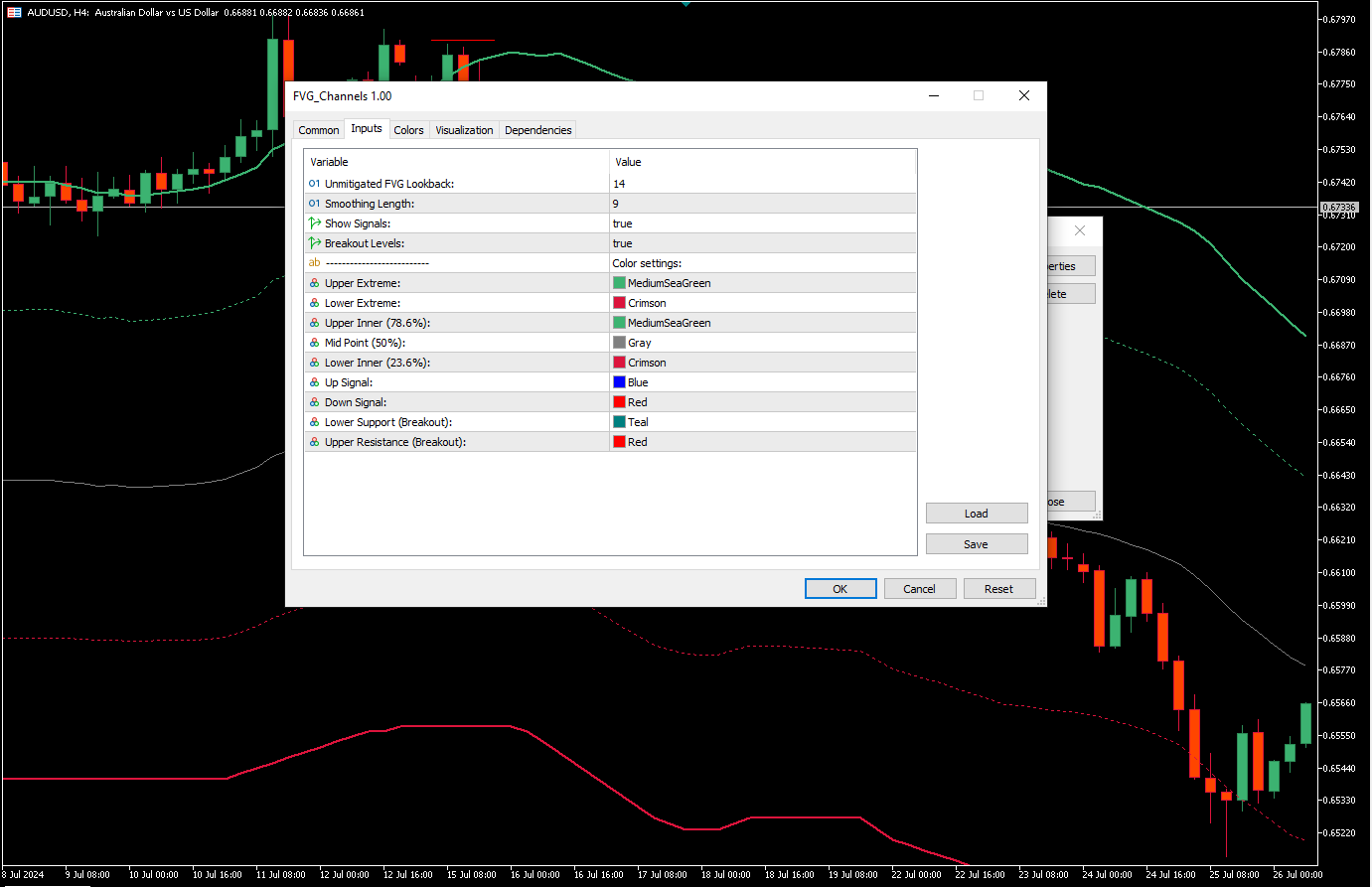The image size is (1372, 887).
Task: Click the boolean icon next to Breakout Levels
Action: tap(314, 243)
